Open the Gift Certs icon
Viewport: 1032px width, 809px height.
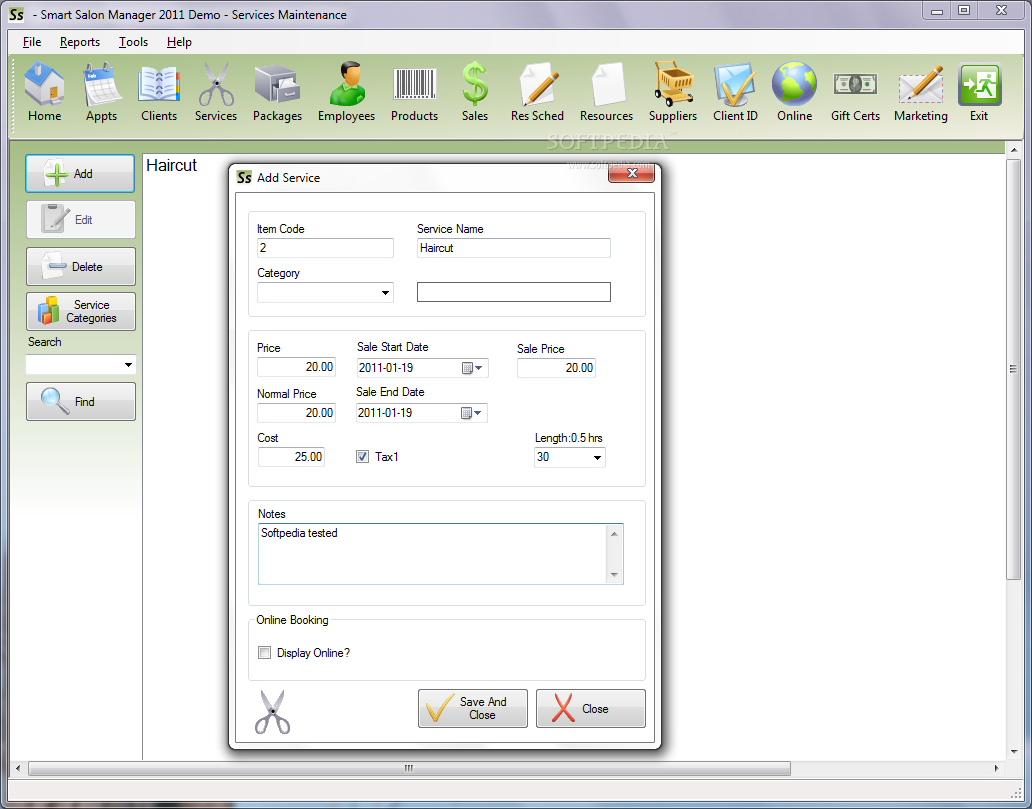[855, 92]
